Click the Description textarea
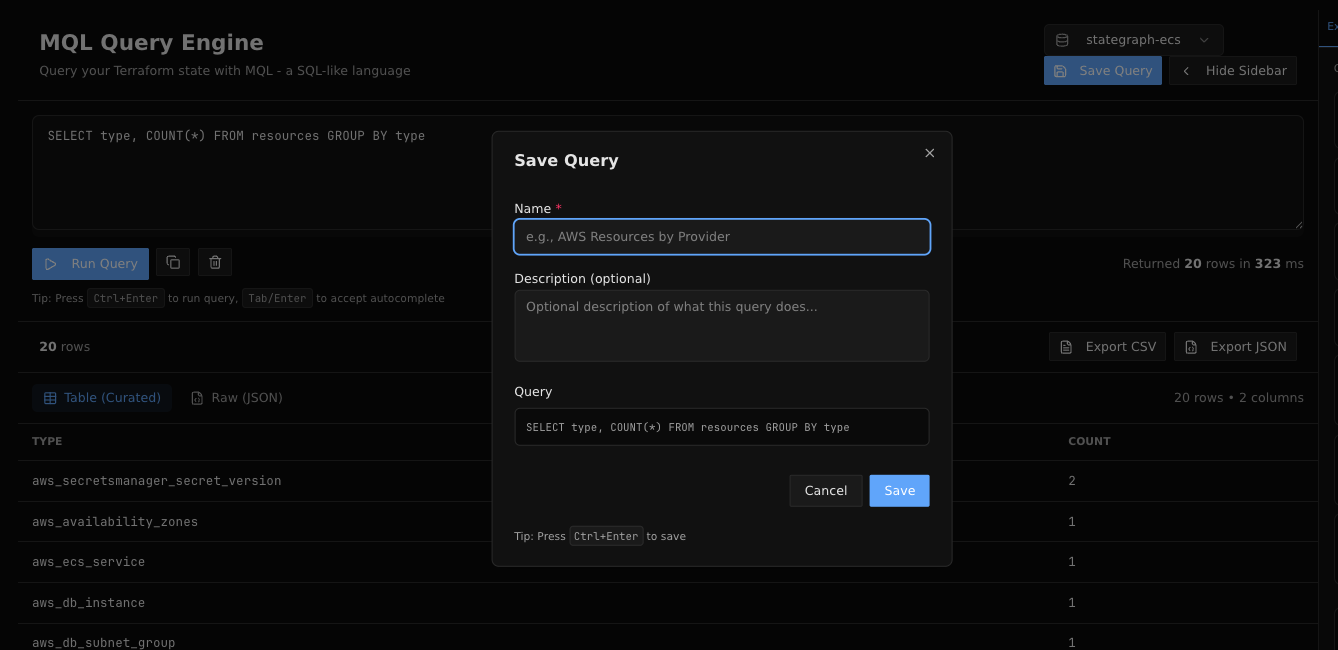Viewport: 1338px width, 650px height. (x=721, y=326)
